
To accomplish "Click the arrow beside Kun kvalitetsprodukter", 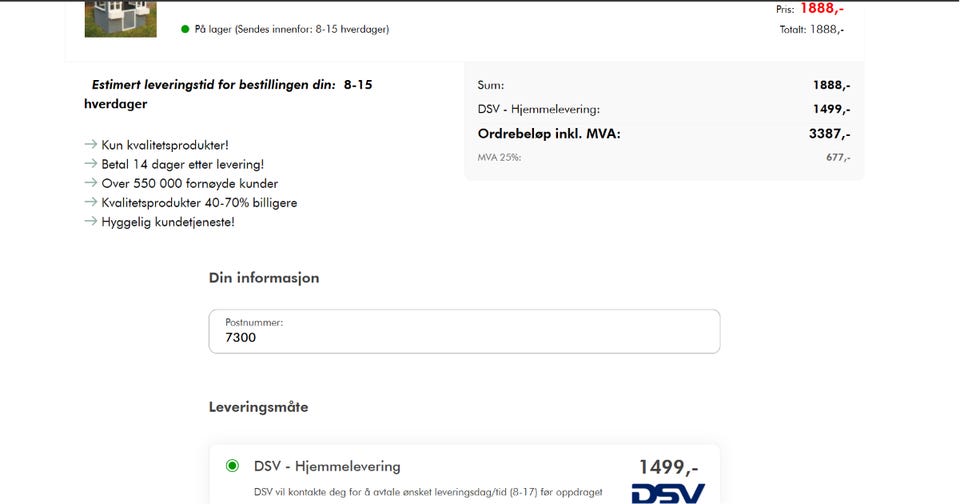I will pyautogui.click(x=91, y=145).
